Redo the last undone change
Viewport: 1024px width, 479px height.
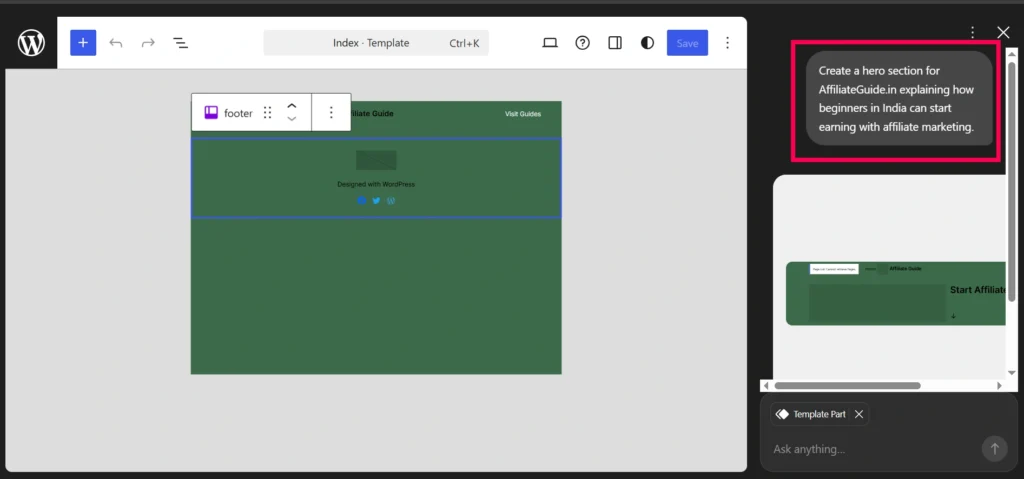coord(148,43)
